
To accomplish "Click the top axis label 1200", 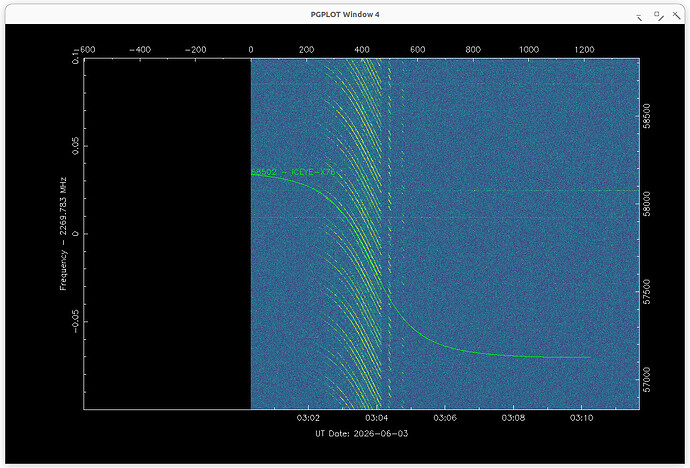I will pyautogui.click(x=584, y=50).
